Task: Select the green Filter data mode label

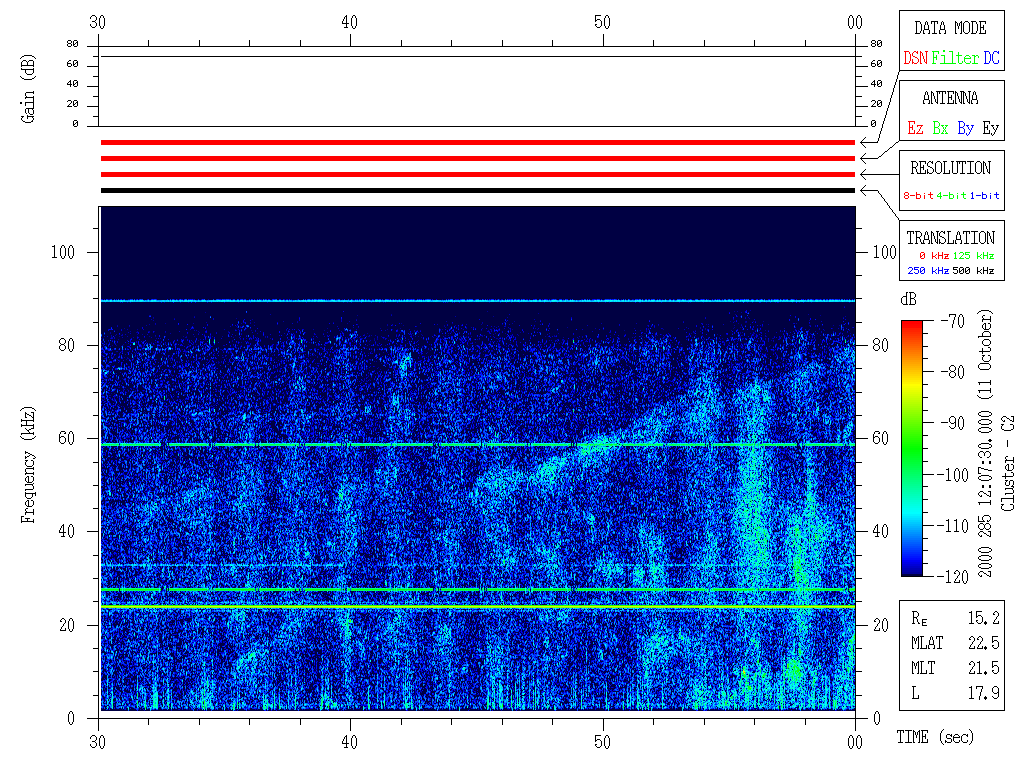Action: point(955,58)
